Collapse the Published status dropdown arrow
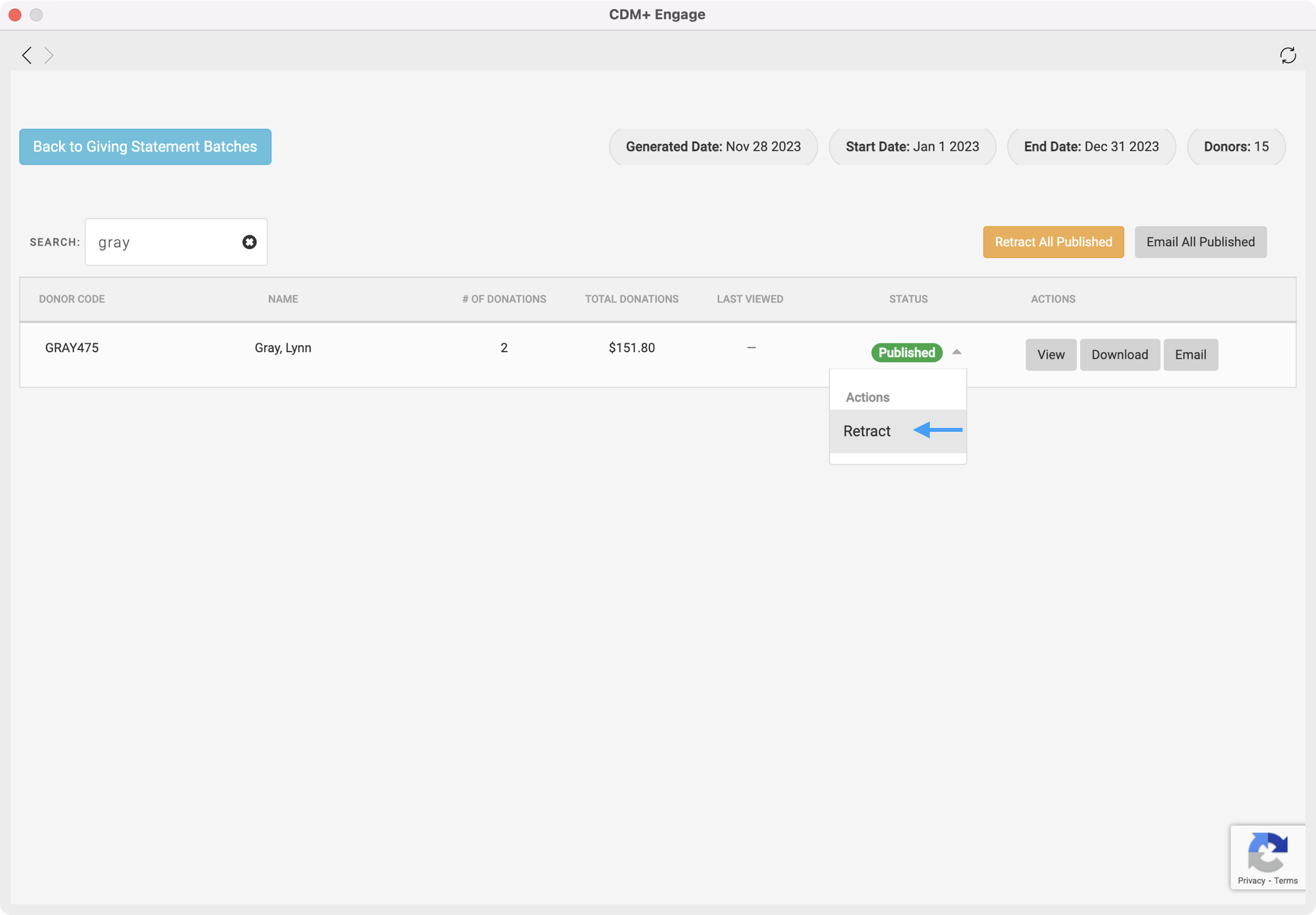1316x915 pixels. (x=957, y=352)
